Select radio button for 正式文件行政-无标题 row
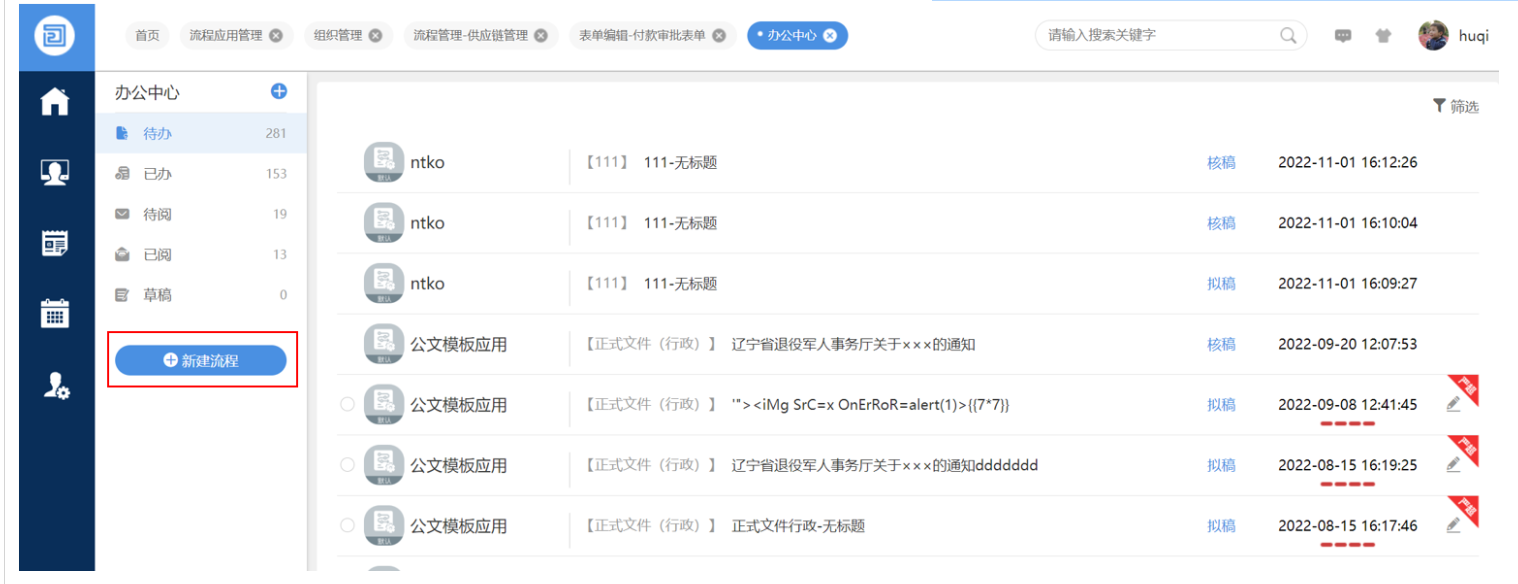The height and width of the screenshot is (584, 1518). point(347,526)
